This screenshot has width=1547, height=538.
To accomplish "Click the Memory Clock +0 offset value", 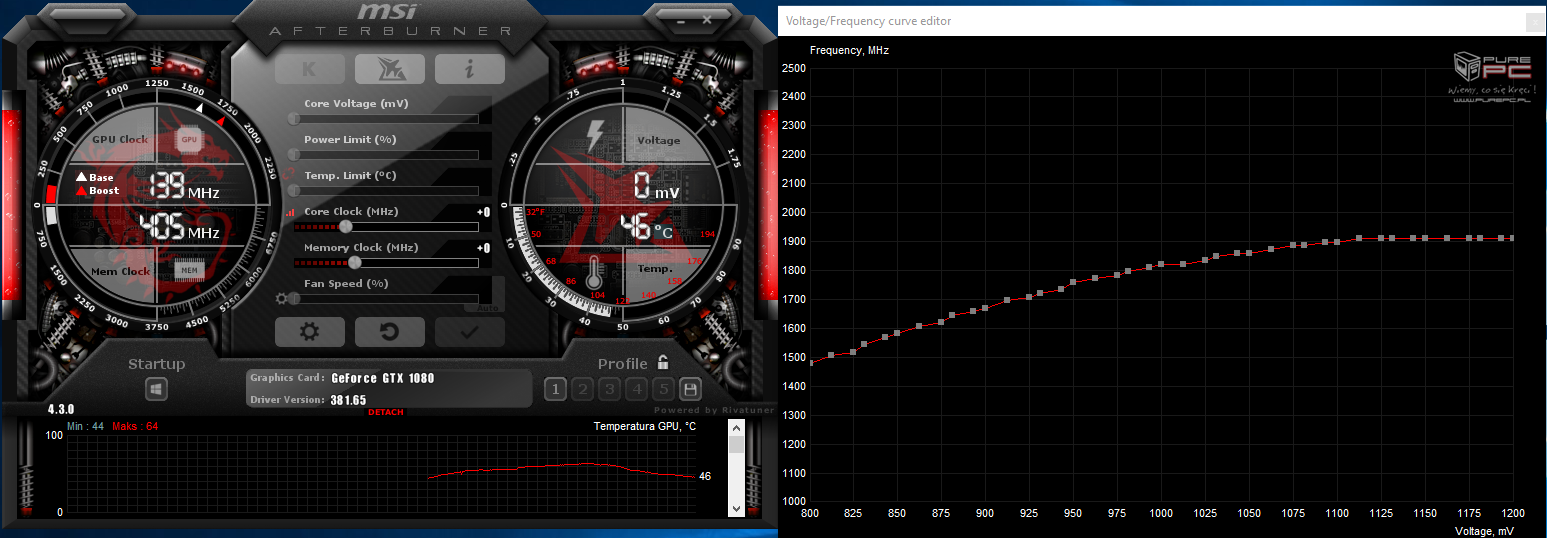I will pos(483,248).
